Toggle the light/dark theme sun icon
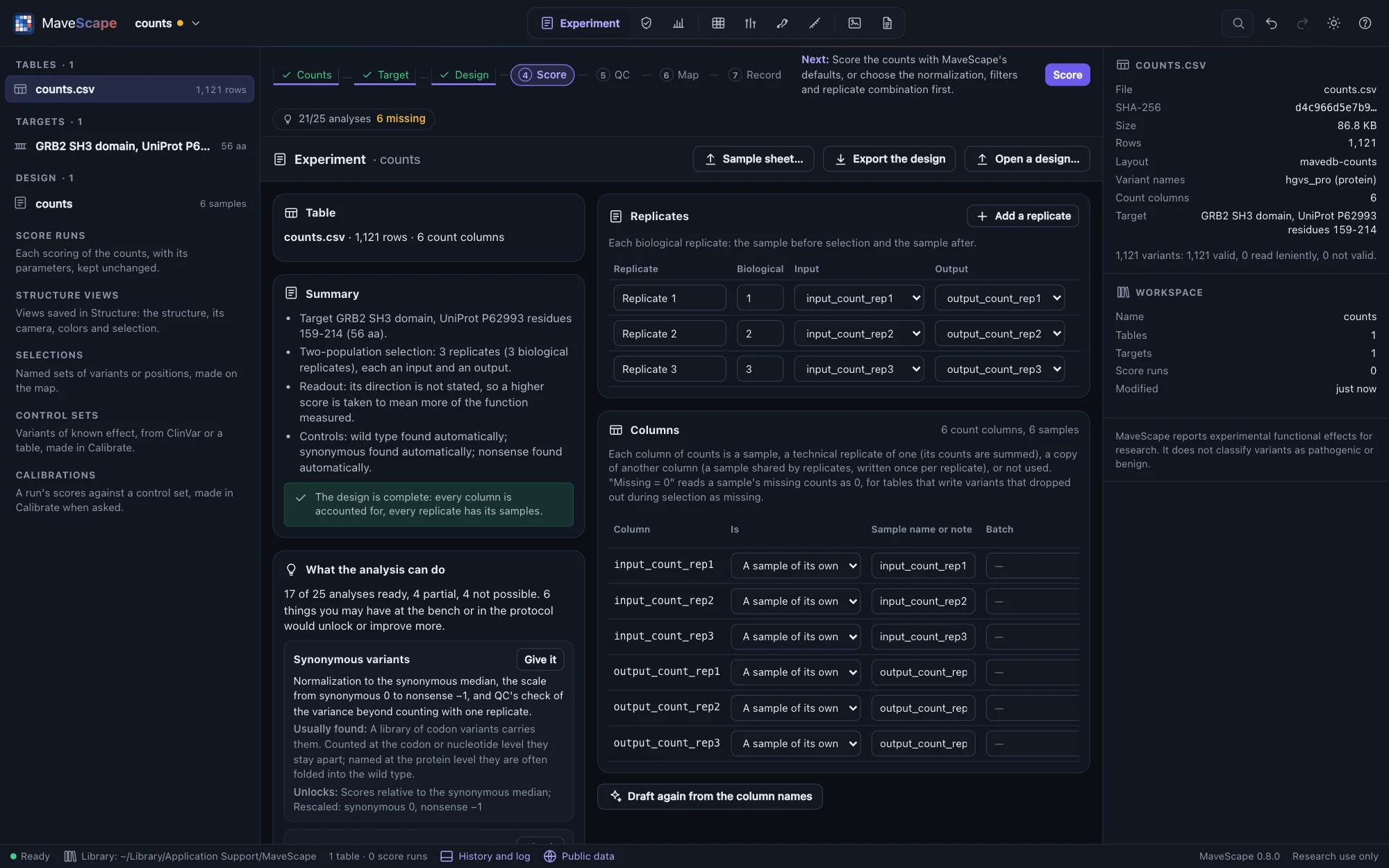Screen dimensions: 1389x868 point(1333,23)
